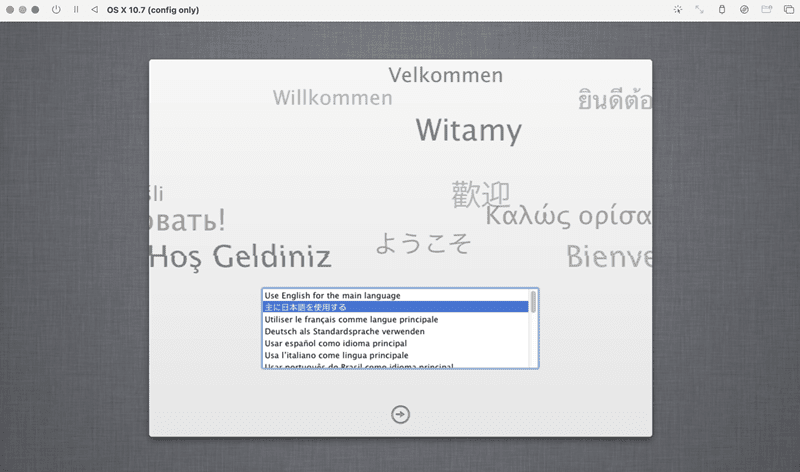The height and width of the screenshot is (472, 800).
Task: Select 'Usar español como idioma principal'
Action: click(395, 343)
